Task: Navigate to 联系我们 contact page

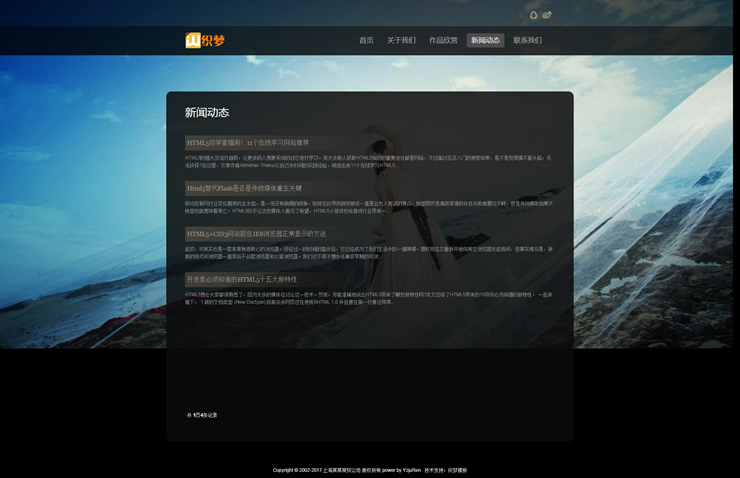Action: click(x=527, y=41)
